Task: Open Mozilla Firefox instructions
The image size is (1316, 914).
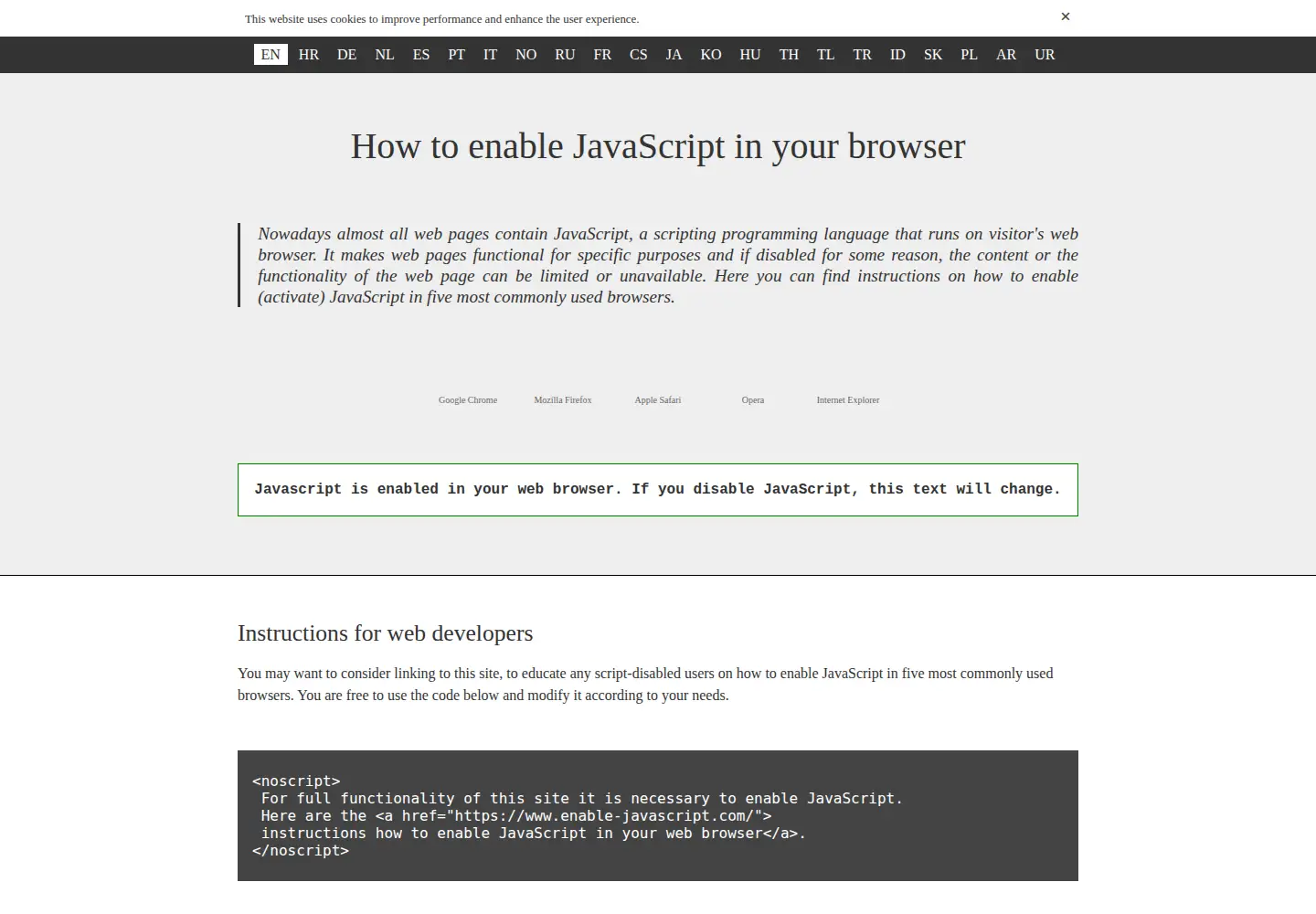Action: 563,400
